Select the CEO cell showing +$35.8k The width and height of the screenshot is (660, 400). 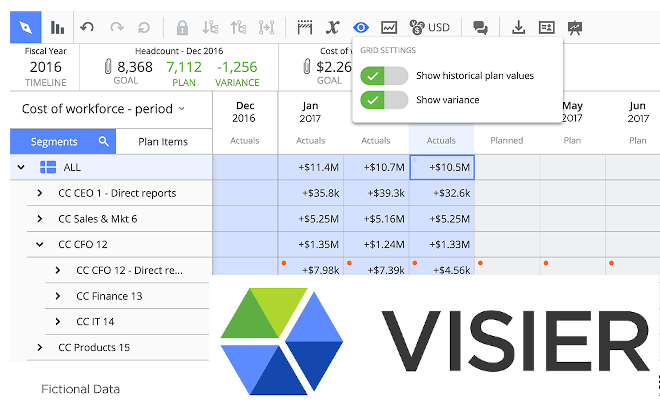pos(311,193)
